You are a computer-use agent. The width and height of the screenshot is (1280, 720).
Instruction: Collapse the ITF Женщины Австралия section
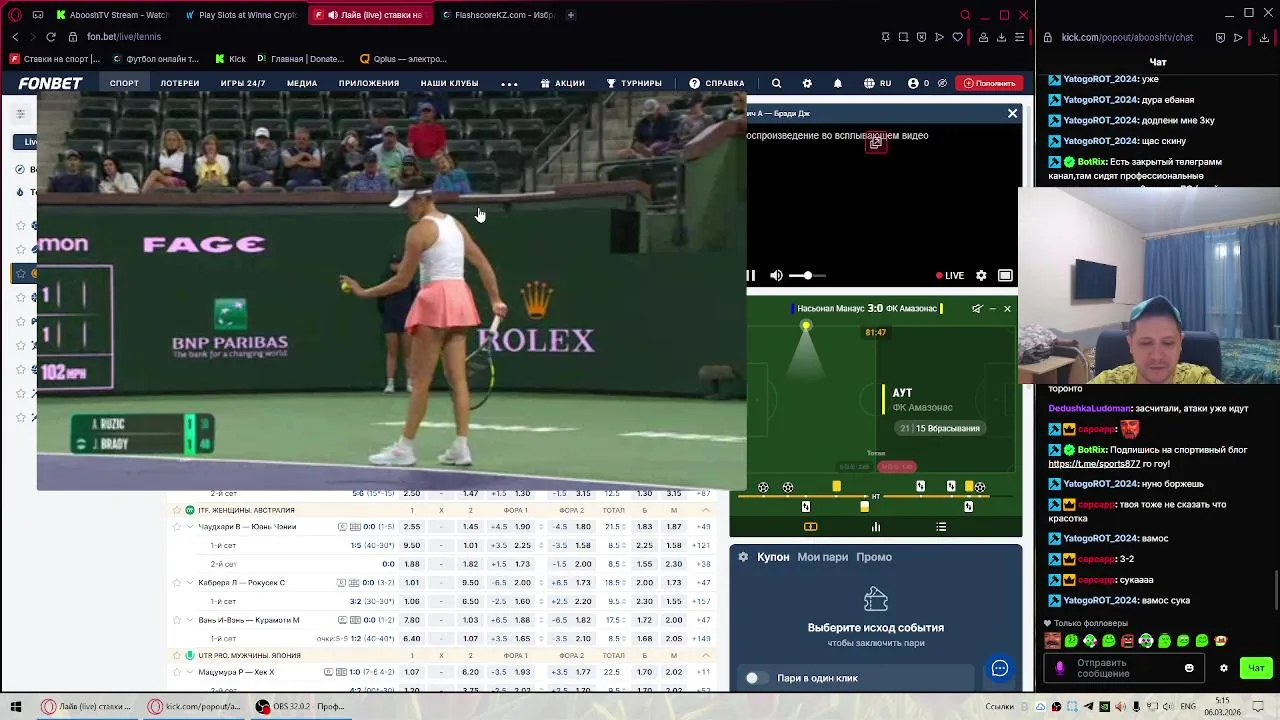click(706, 510)
